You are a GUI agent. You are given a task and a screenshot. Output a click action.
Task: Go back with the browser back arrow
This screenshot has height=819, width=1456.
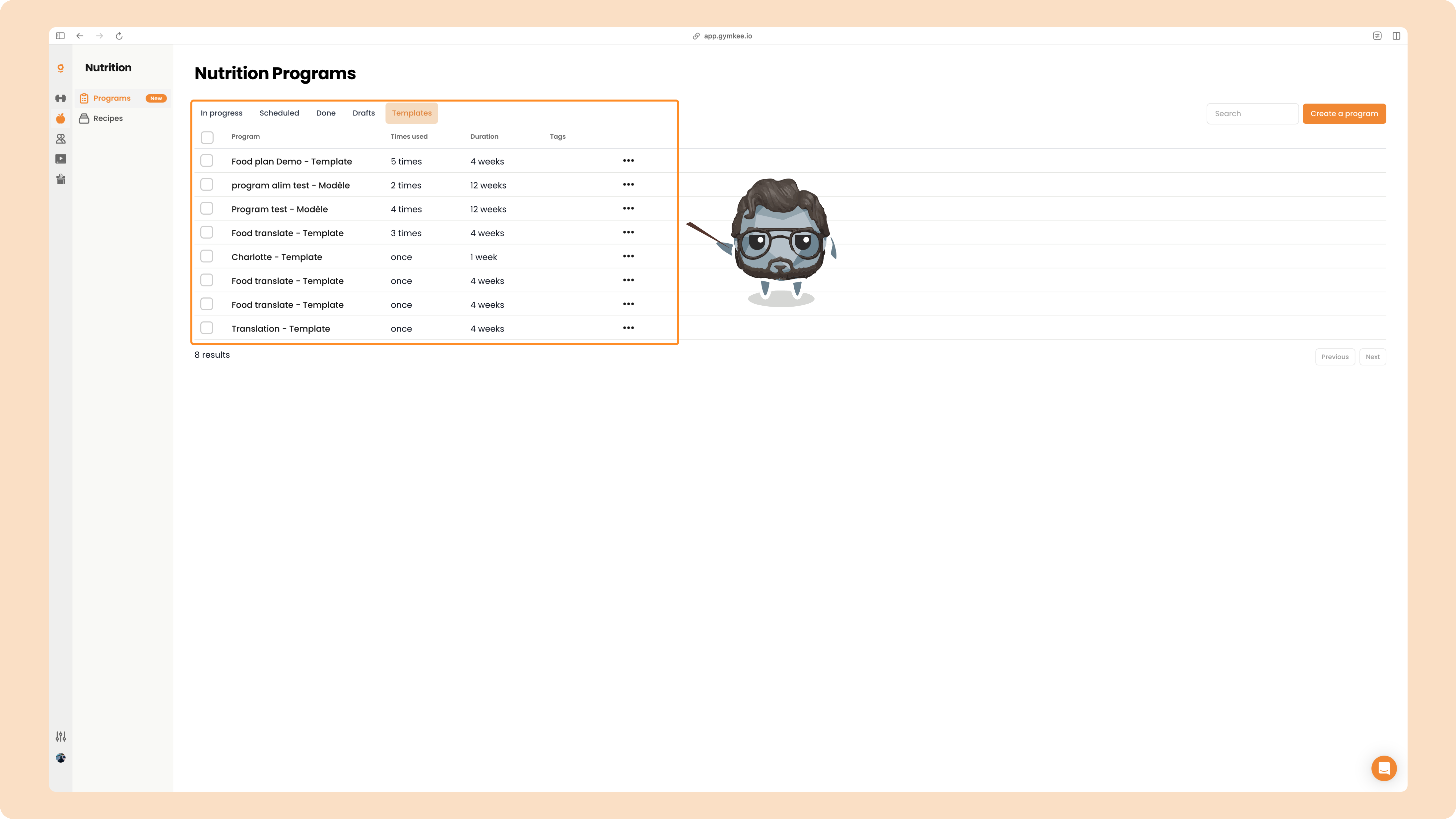click(80, 36)
